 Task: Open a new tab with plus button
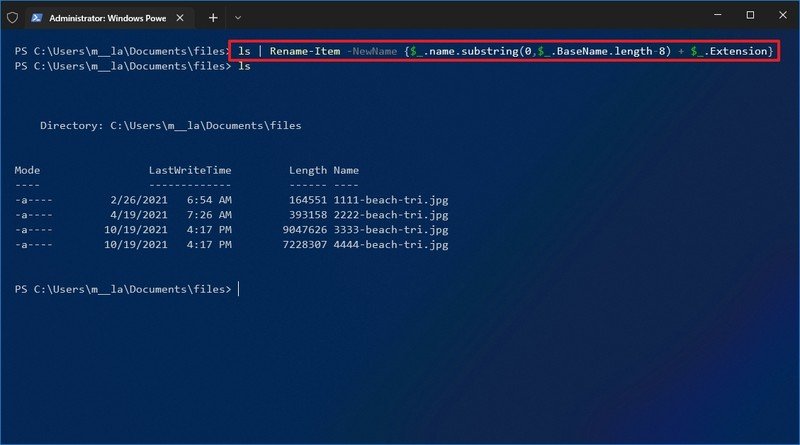pos(213,17)
